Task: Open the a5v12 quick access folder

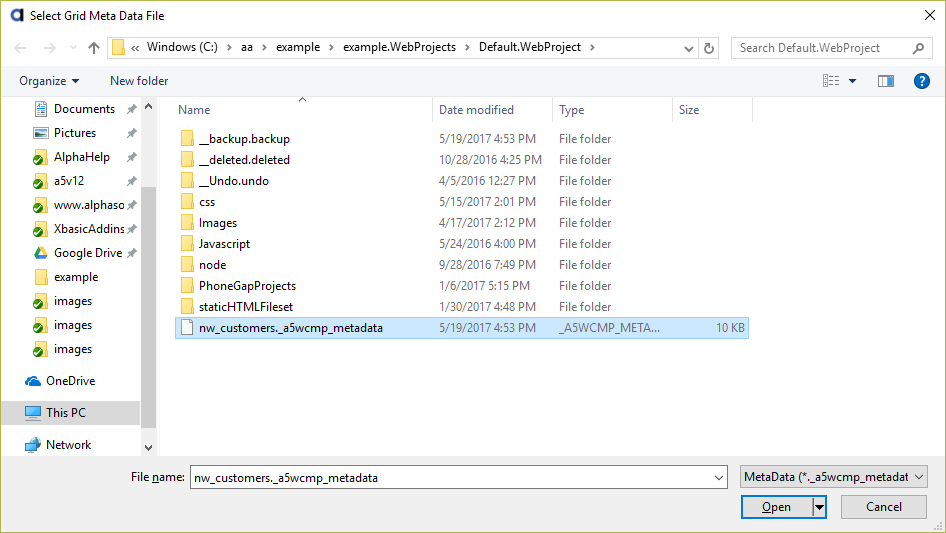Action: (69, 181)
